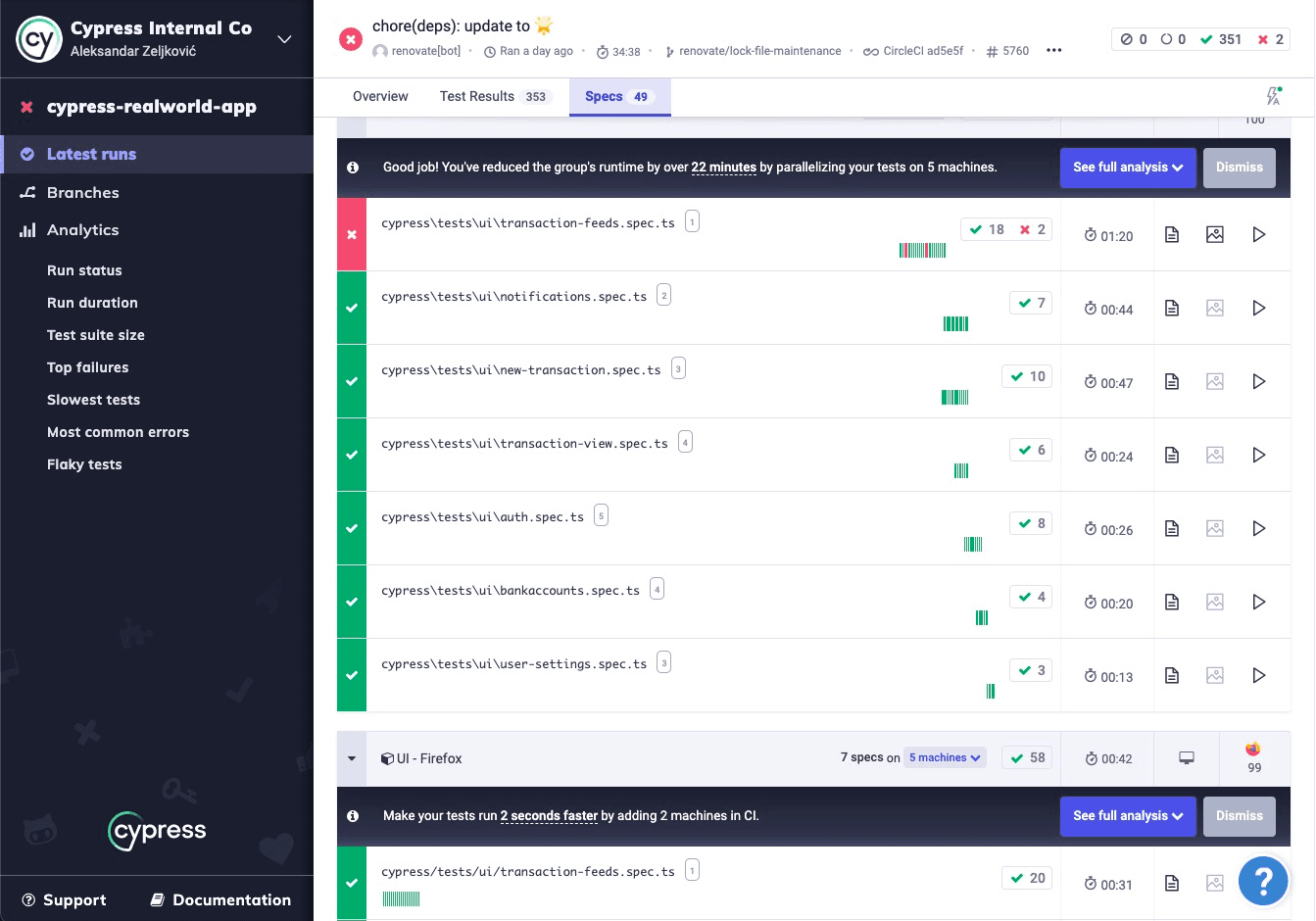Play video for bankaccounts.spec.ts
The height and width of the screenshot is (921, 1316).
click(1259, 602)
